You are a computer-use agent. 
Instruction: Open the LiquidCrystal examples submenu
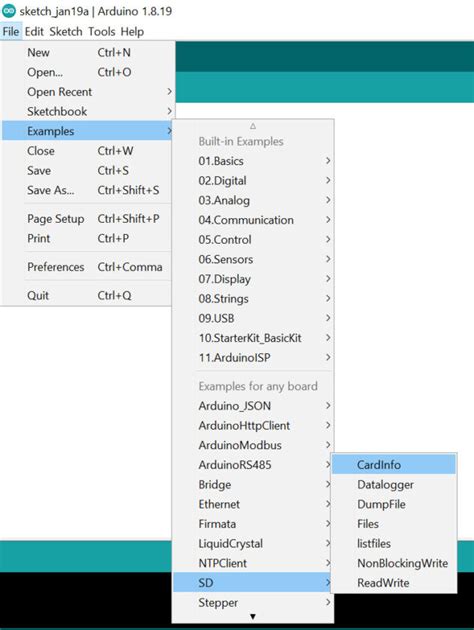(253, 544)
